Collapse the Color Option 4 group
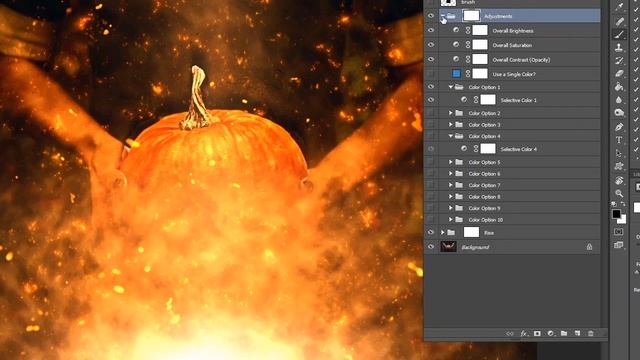Viewport: 640px width, 360px height. pyautogui.click(x=451, y=136)
